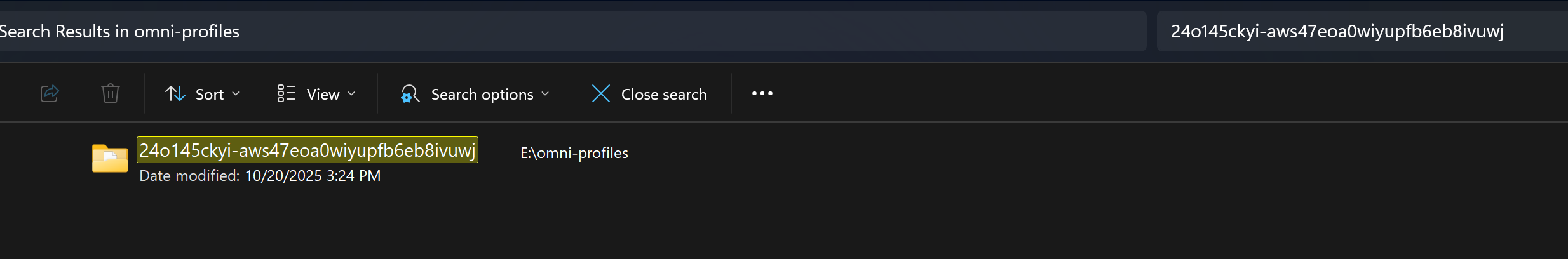
Task: Expand the chevron beside Search options
Action: [x=545, y=94]
